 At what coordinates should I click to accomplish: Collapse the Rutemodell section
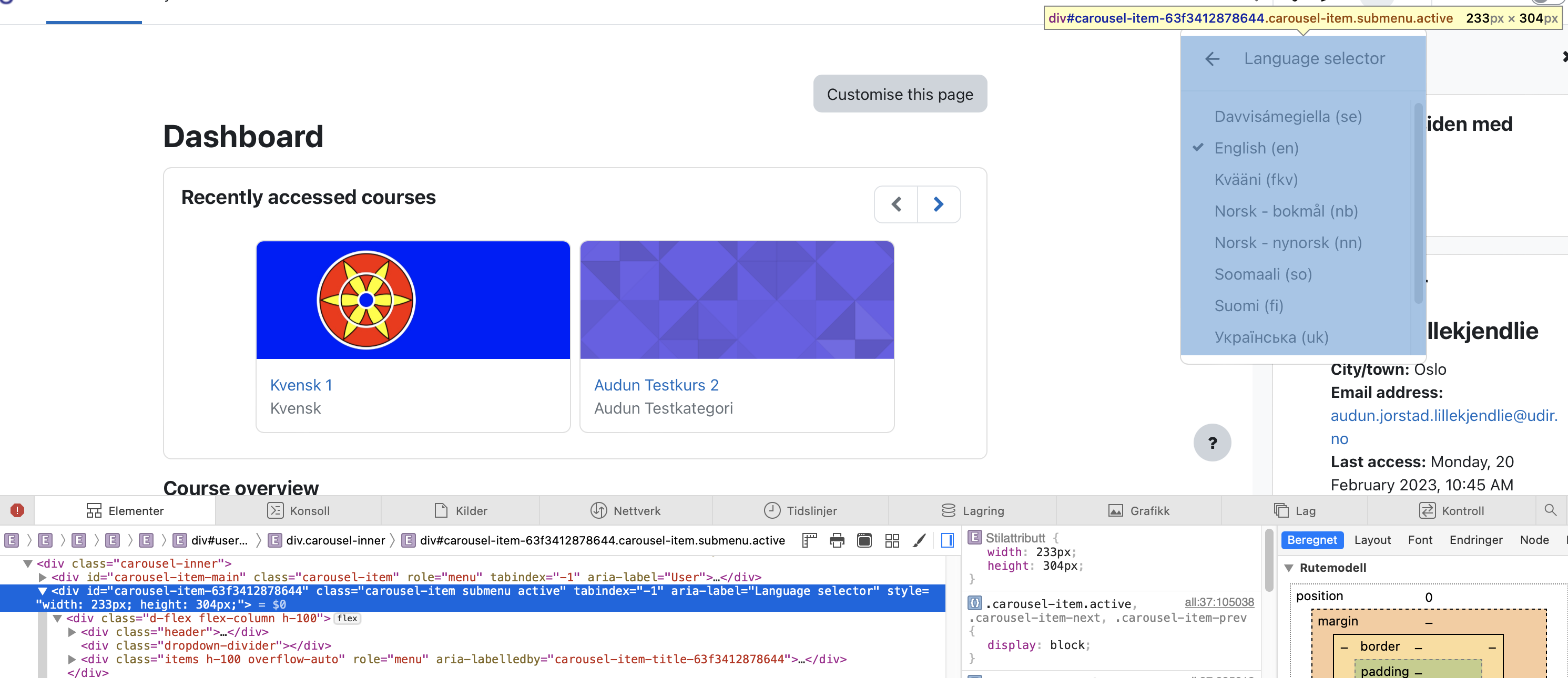pyautogui.click(x=1289, y=568)
